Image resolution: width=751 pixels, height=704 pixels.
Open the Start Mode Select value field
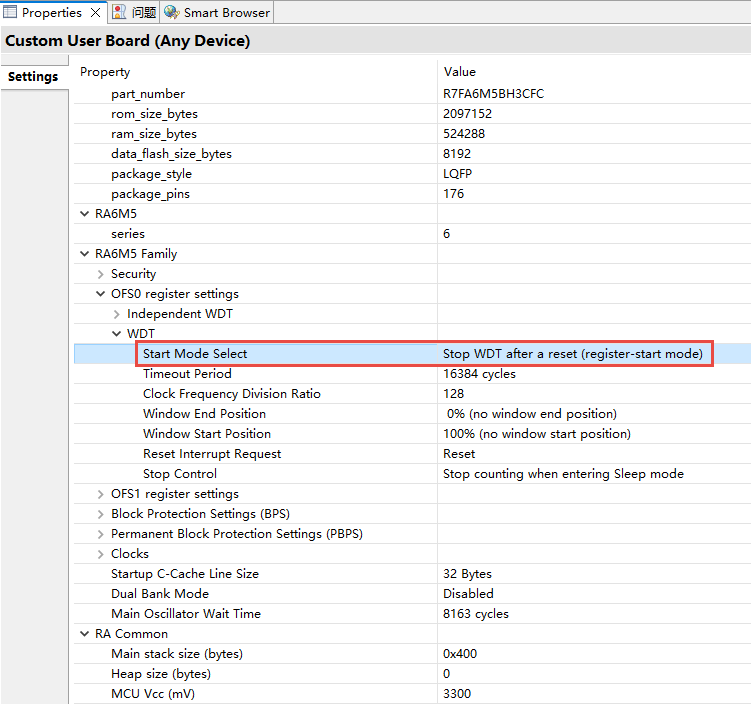click(x=572, y=354)
